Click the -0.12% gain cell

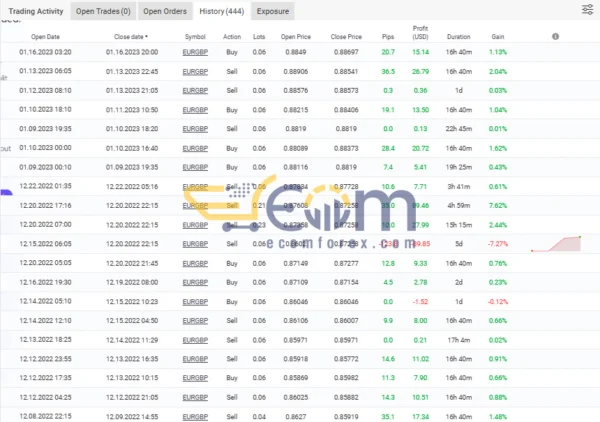pos(497,301)
